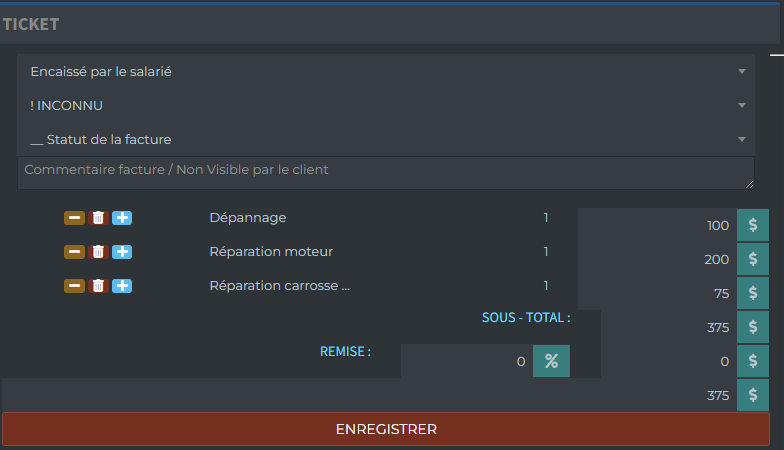
Task: Decrease quantity for Réparation moteur
Action: pos(74,252)
